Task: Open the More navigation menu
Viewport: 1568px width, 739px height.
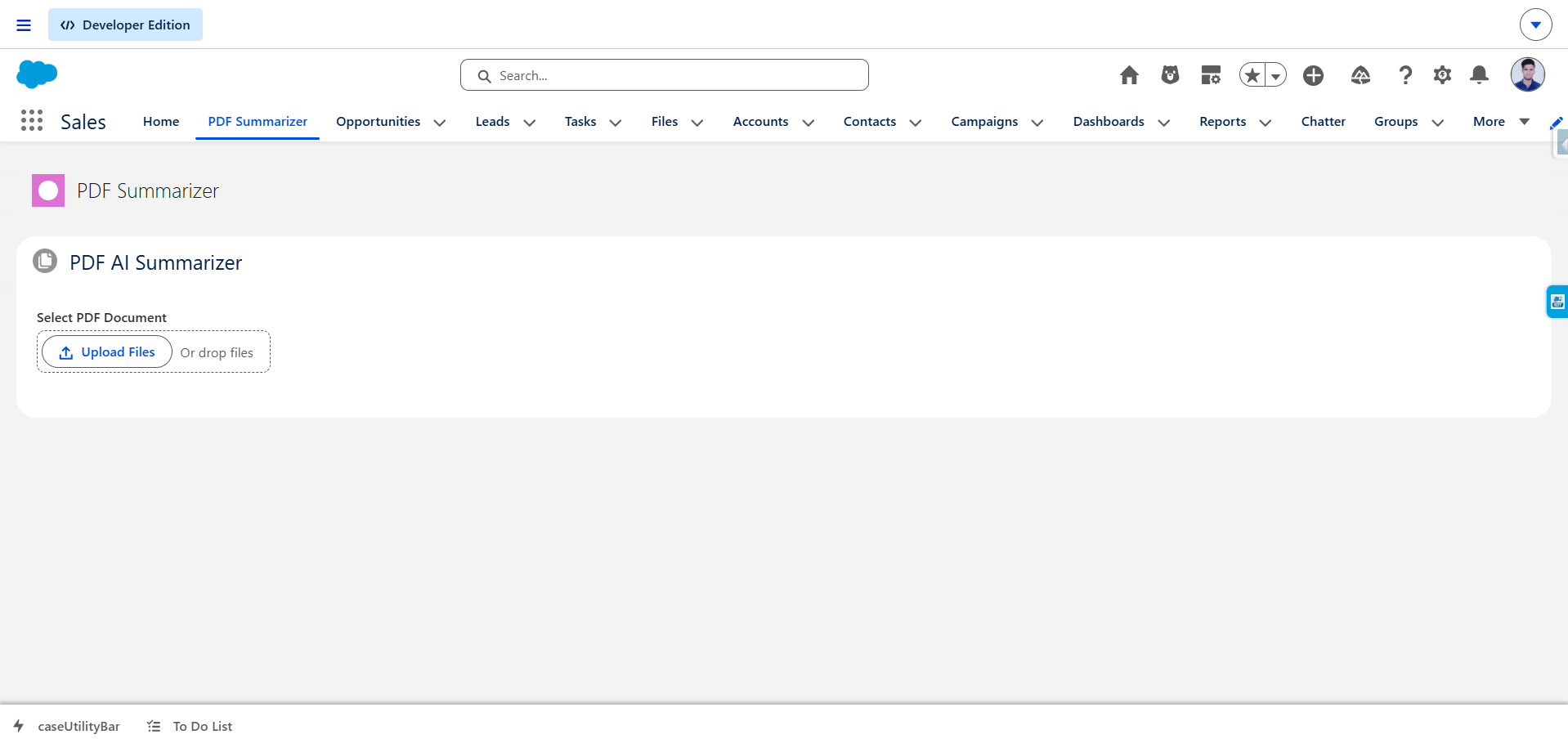Action: click(x=1501, y=122)
